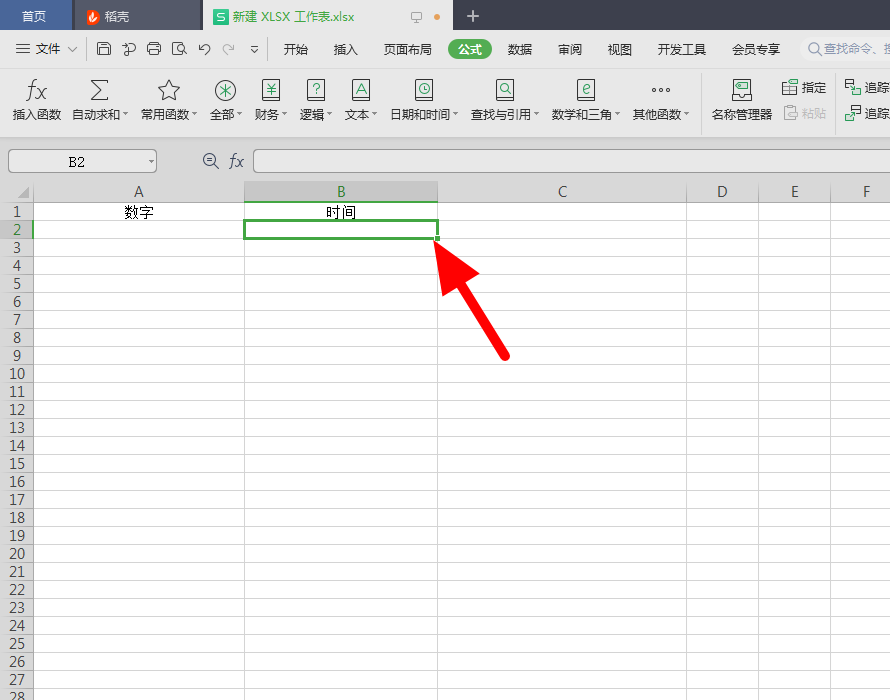Add a new tab with plus button

472,16
